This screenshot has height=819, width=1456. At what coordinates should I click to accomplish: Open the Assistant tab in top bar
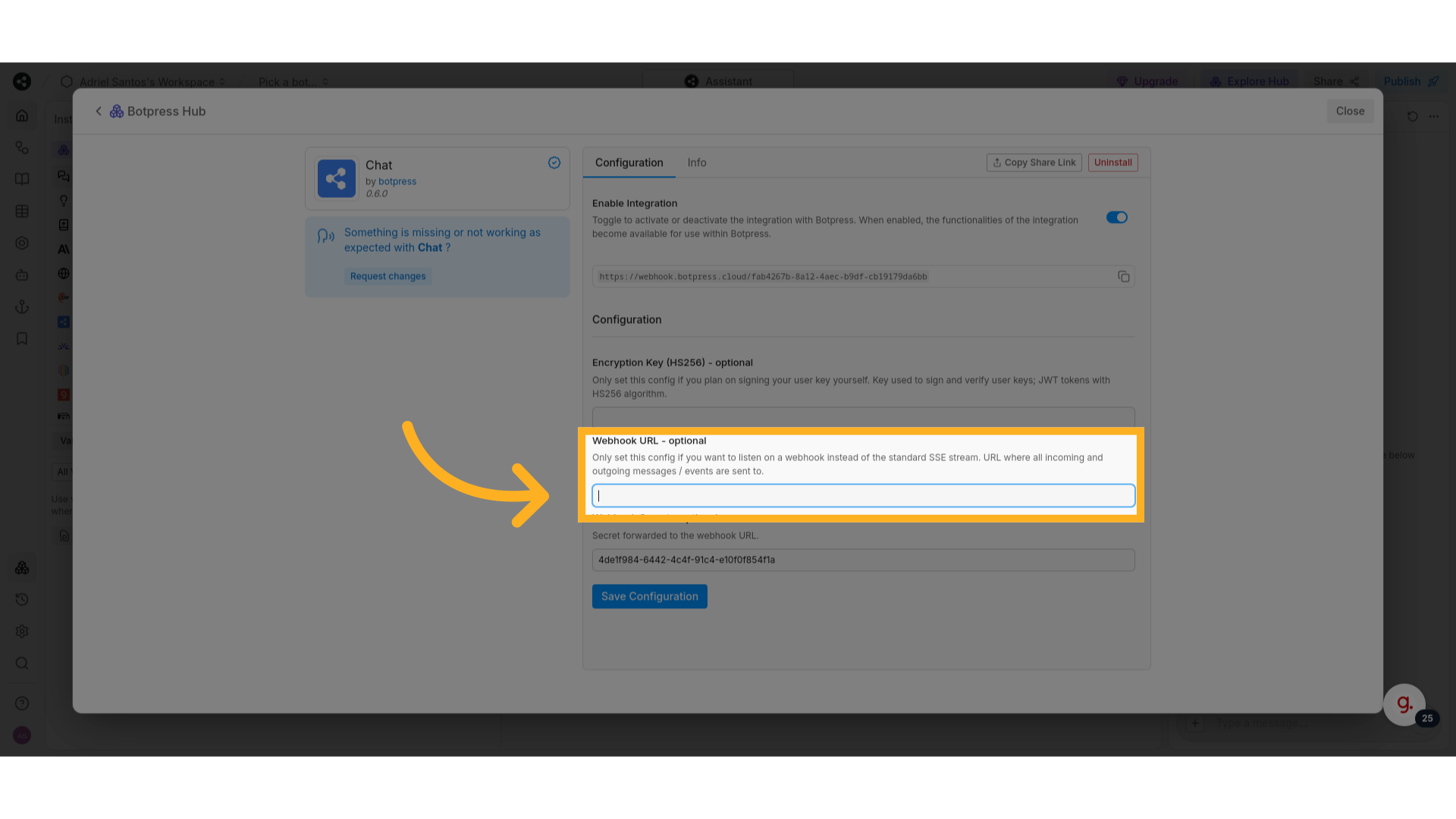pos(717,81)
